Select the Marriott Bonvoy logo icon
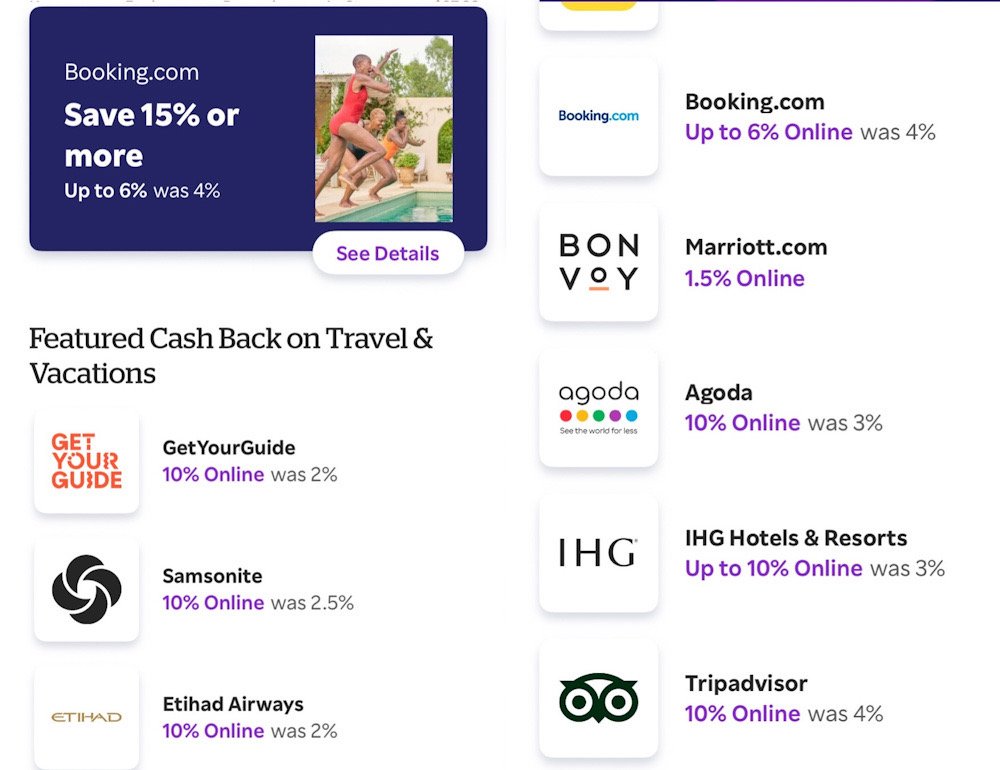The width and height of the screenshot is (1000, 770). click(598, 262)
